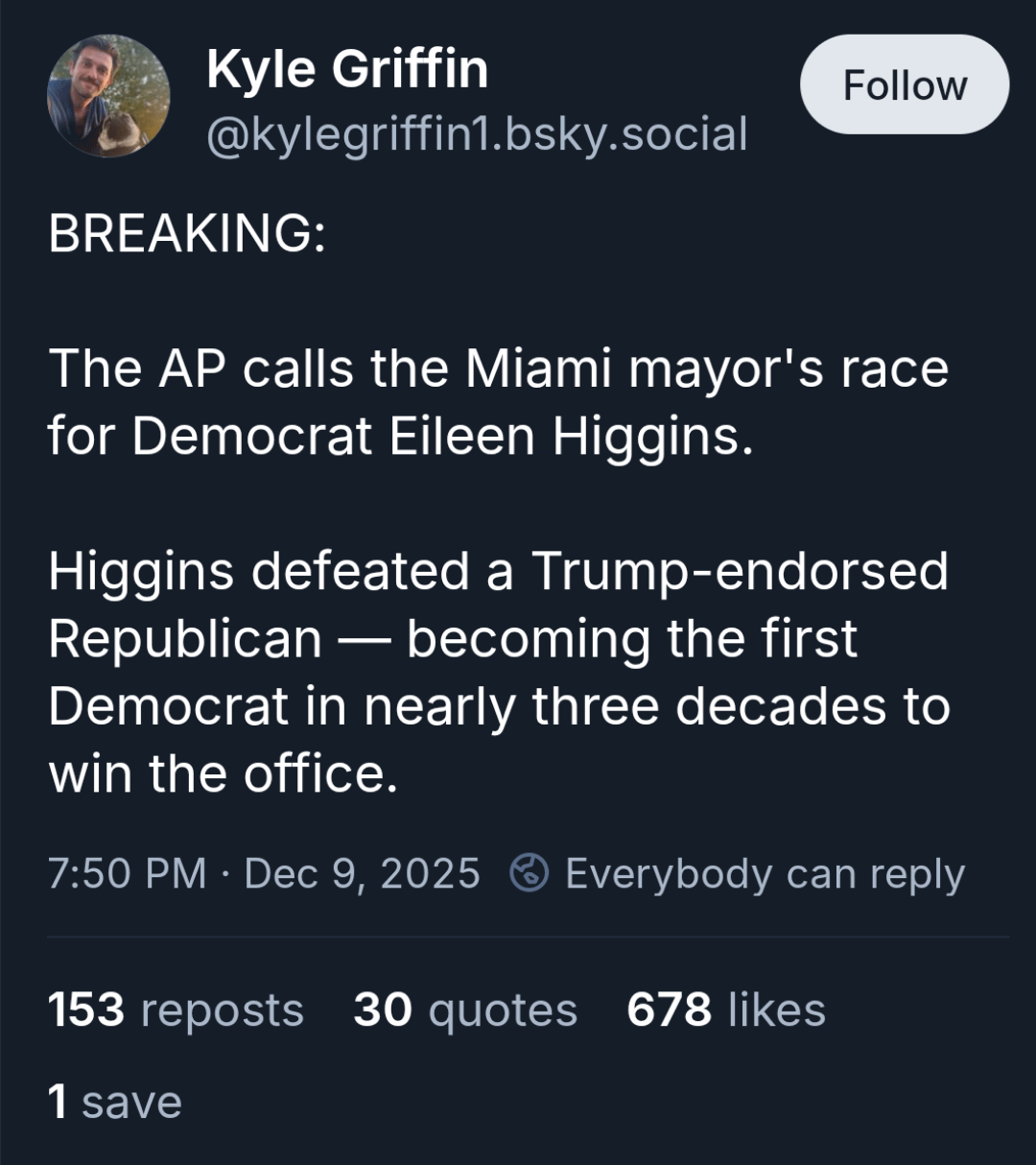
Task: Open the @kylegriffin1.bsky.social handle link
Action: (x=477, y=133)
